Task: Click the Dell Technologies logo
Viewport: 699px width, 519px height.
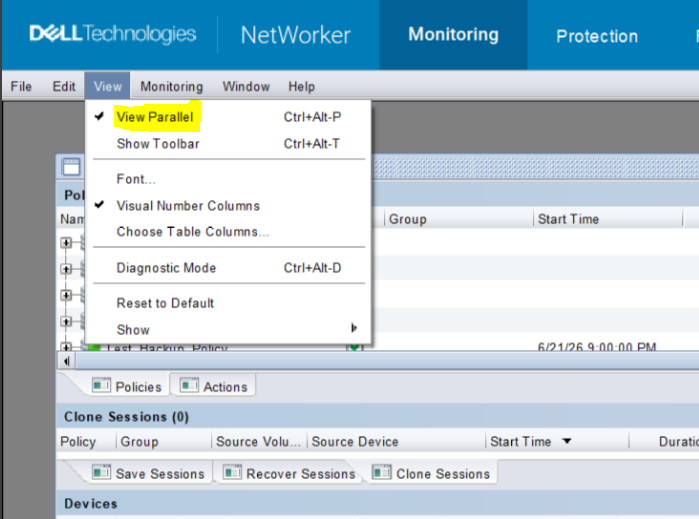Action: pyautogui.click(x=112, y=34)
